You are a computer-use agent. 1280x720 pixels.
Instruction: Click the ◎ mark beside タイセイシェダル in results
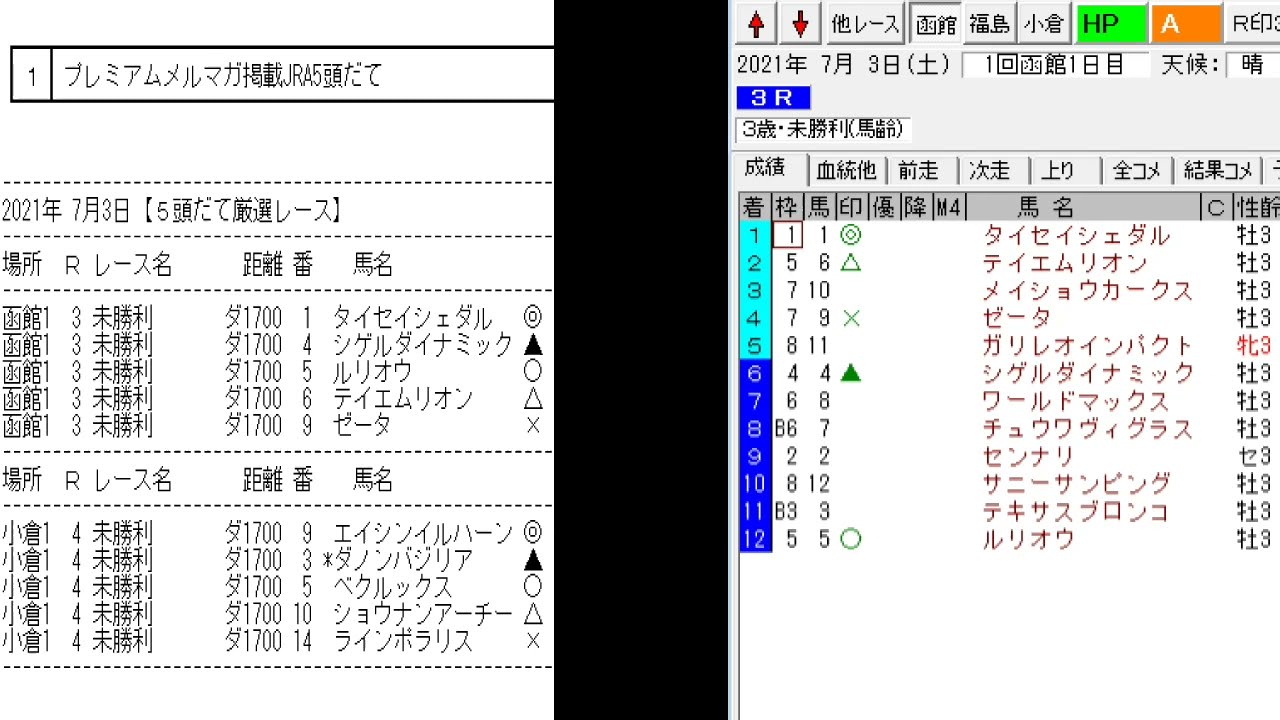850,236
